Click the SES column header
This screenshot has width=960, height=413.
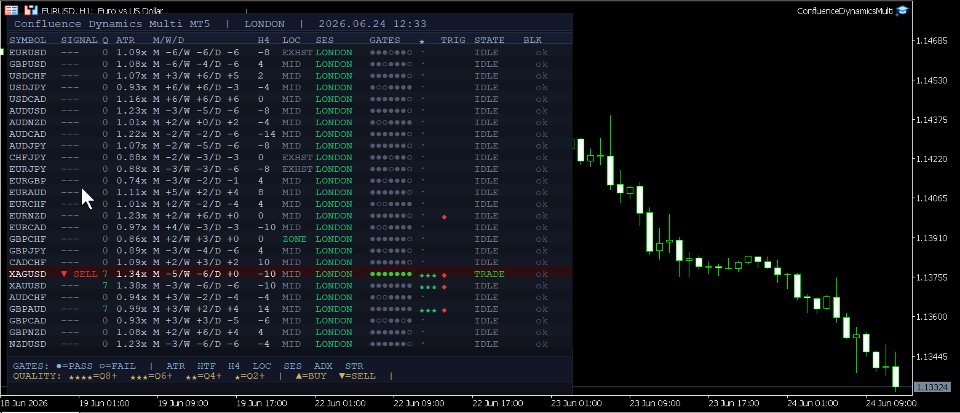click(324, 40)
